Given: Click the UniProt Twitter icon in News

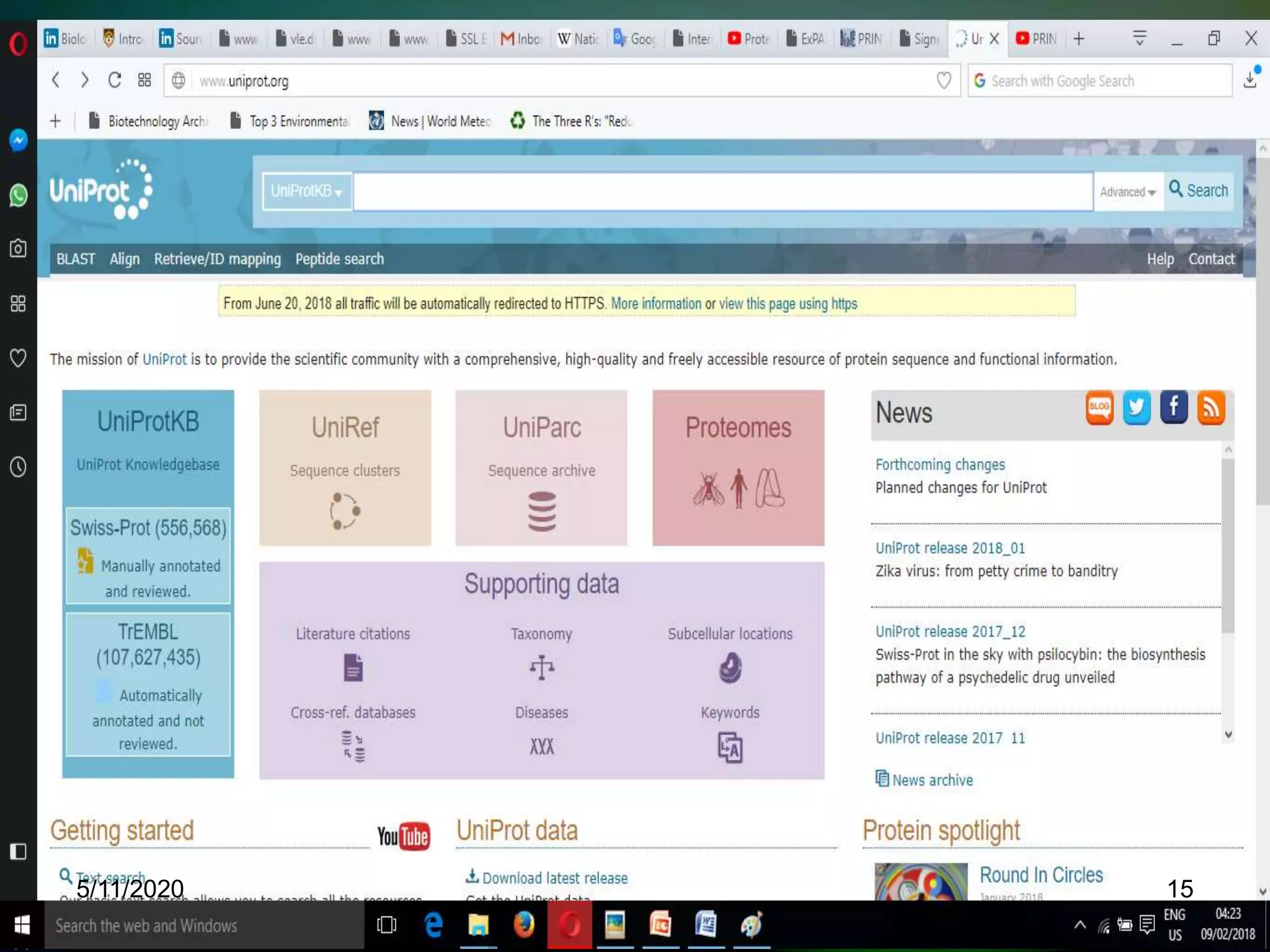Looking at the screenshot, I should click(1136, 408).
